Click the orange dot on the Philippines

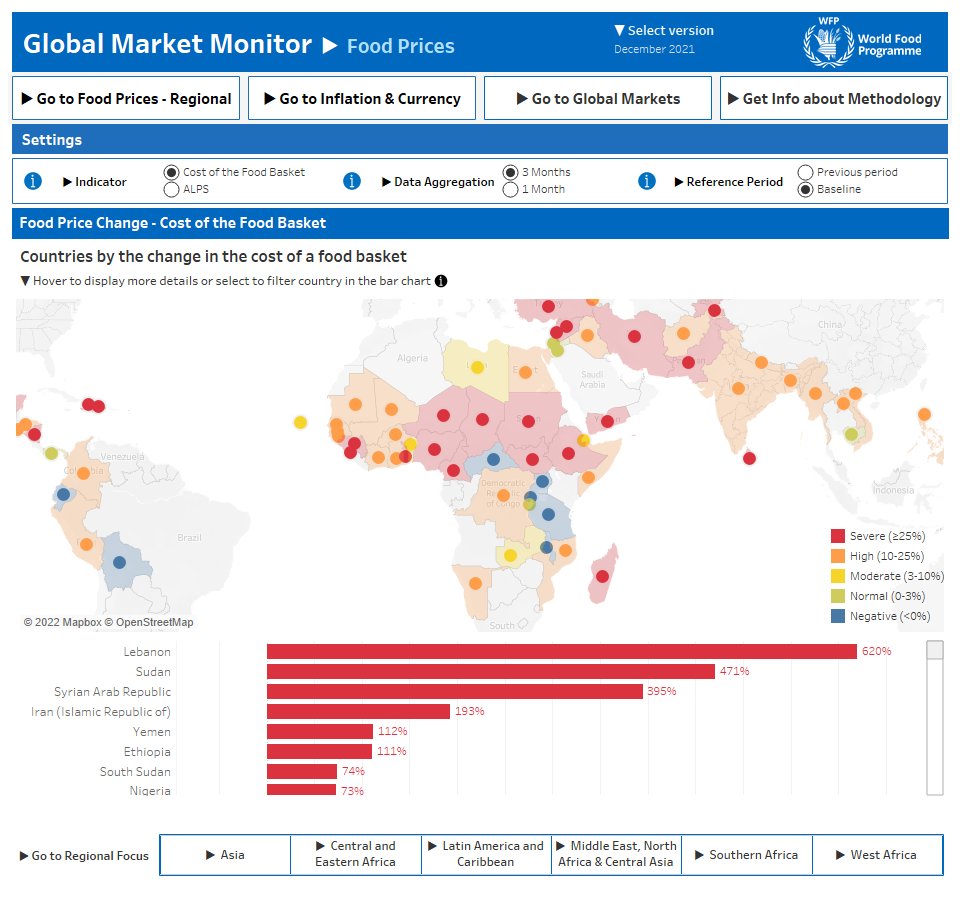tap(924, 414)
